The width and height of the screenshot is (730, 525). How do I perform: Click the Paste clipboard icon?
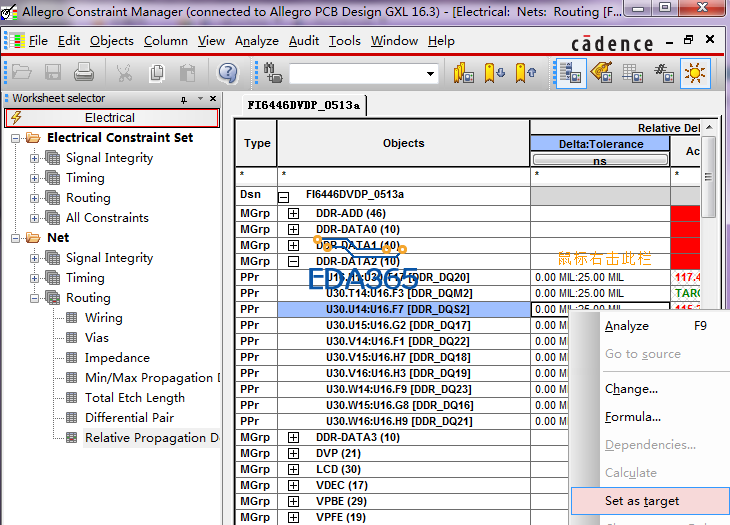187,73
